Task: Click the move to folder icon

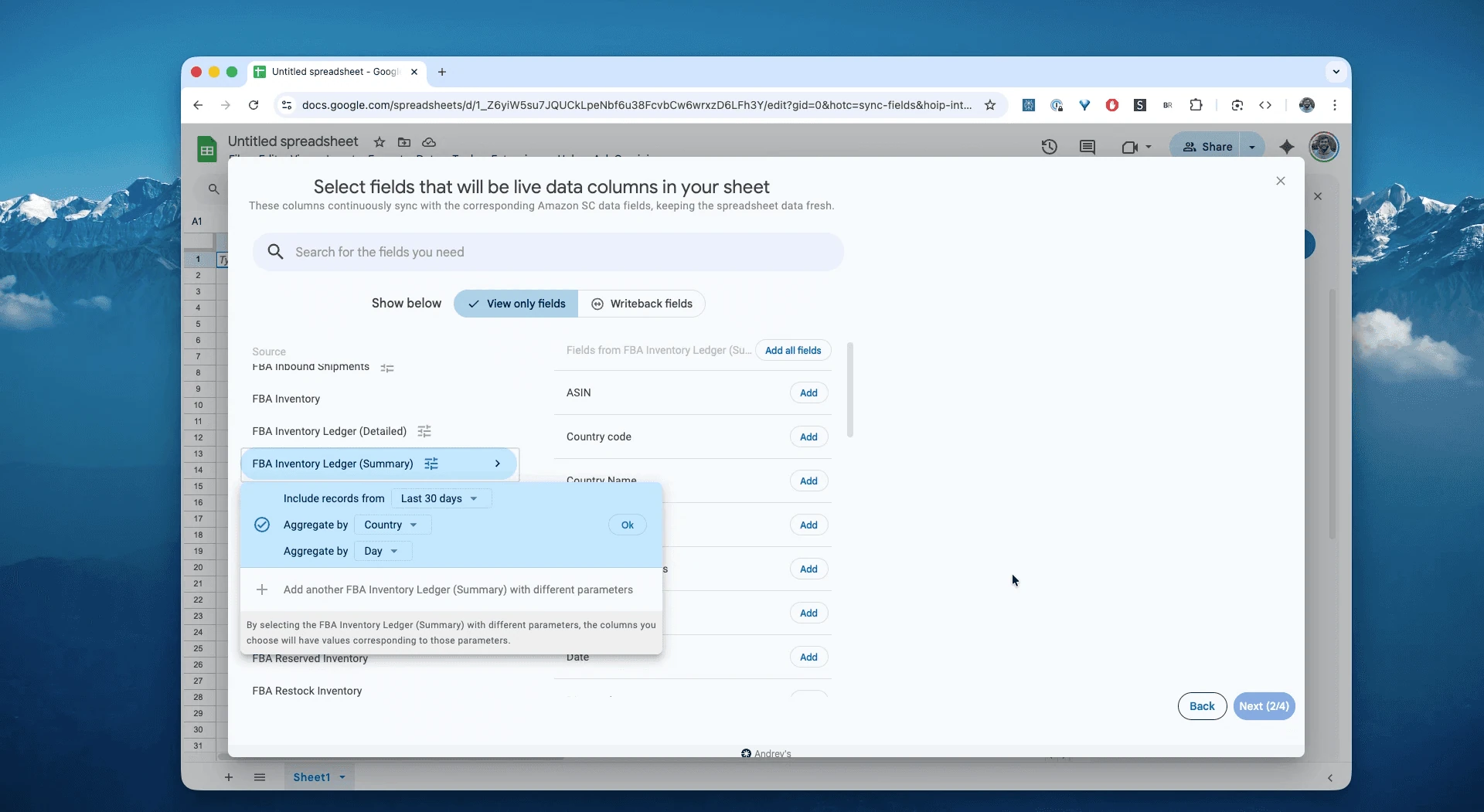Action: pos(403,142)
